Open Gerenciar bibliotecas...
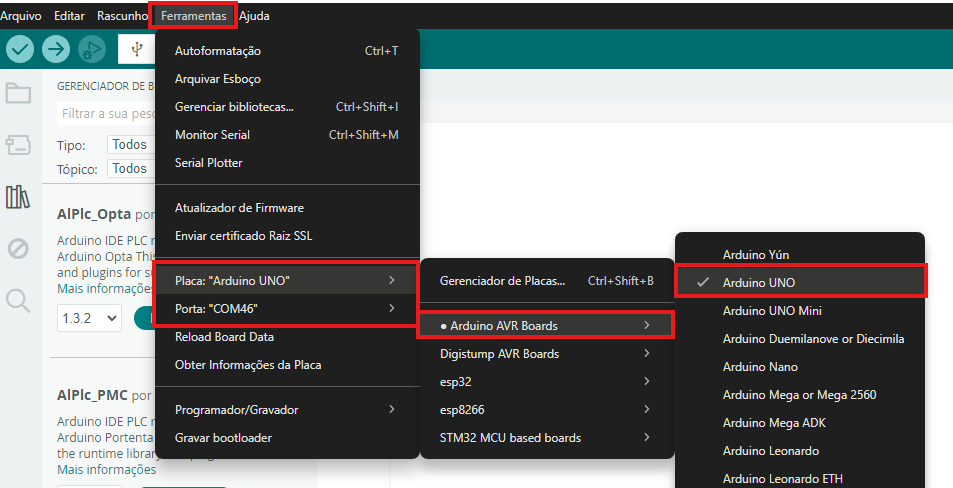 287,107
